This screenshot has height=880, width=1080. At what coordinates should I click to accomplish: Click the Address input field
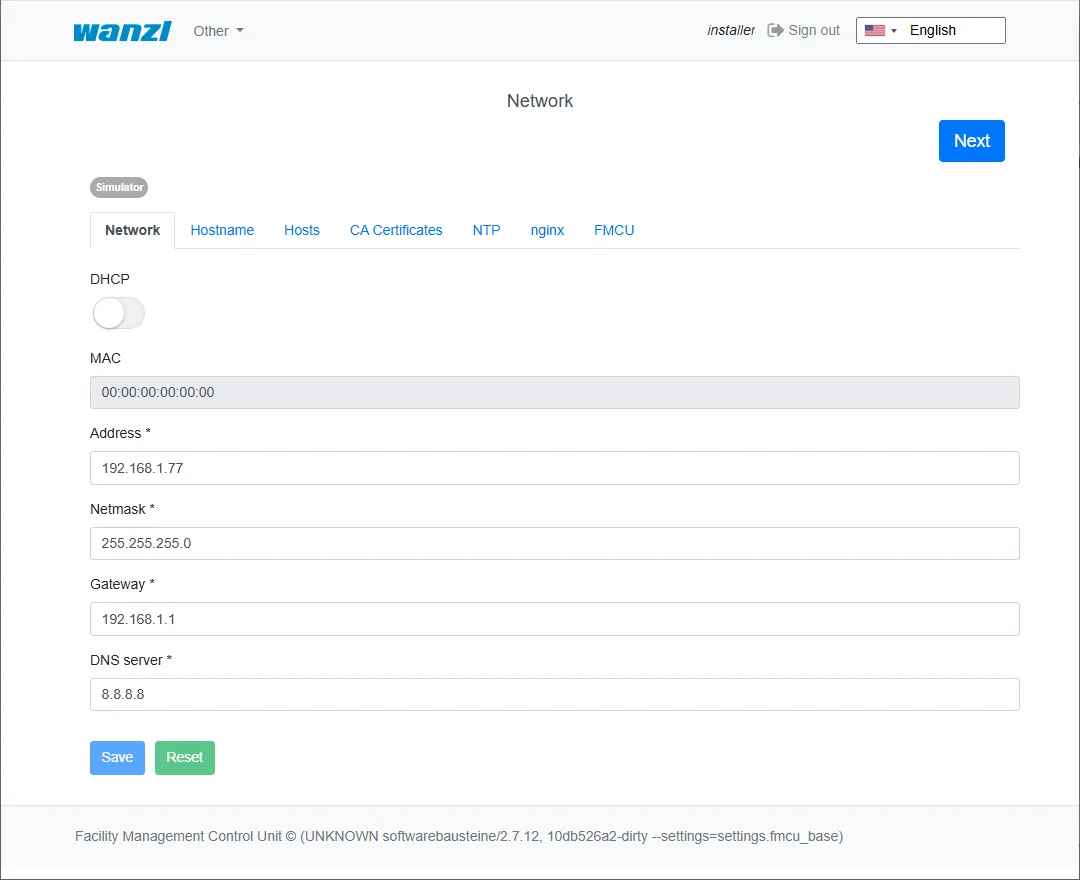coord(554,468)
